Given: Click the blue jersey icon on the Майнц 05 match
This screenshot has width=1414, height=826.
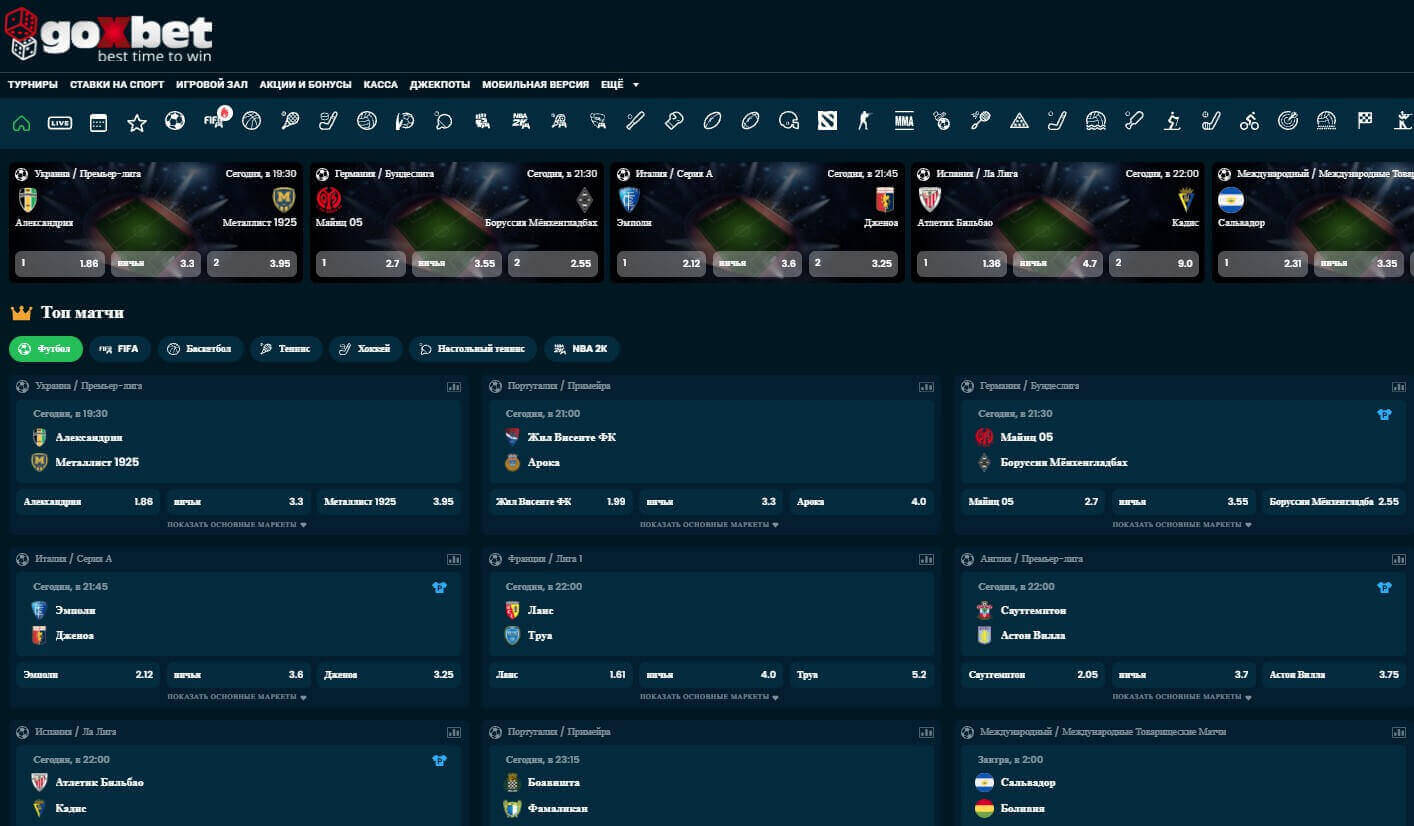Looking at the screenshot, I should click(x=1385, y=414).
